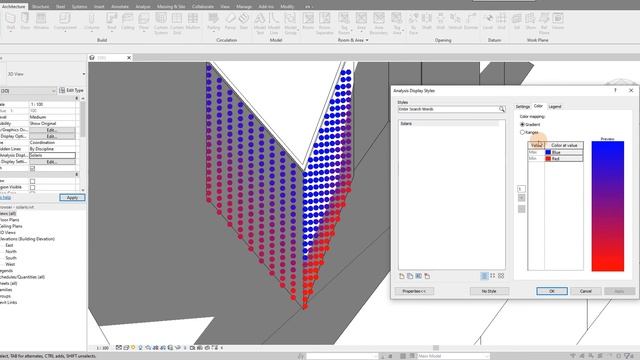Click the New style icon in the dialog

[402, 276]
